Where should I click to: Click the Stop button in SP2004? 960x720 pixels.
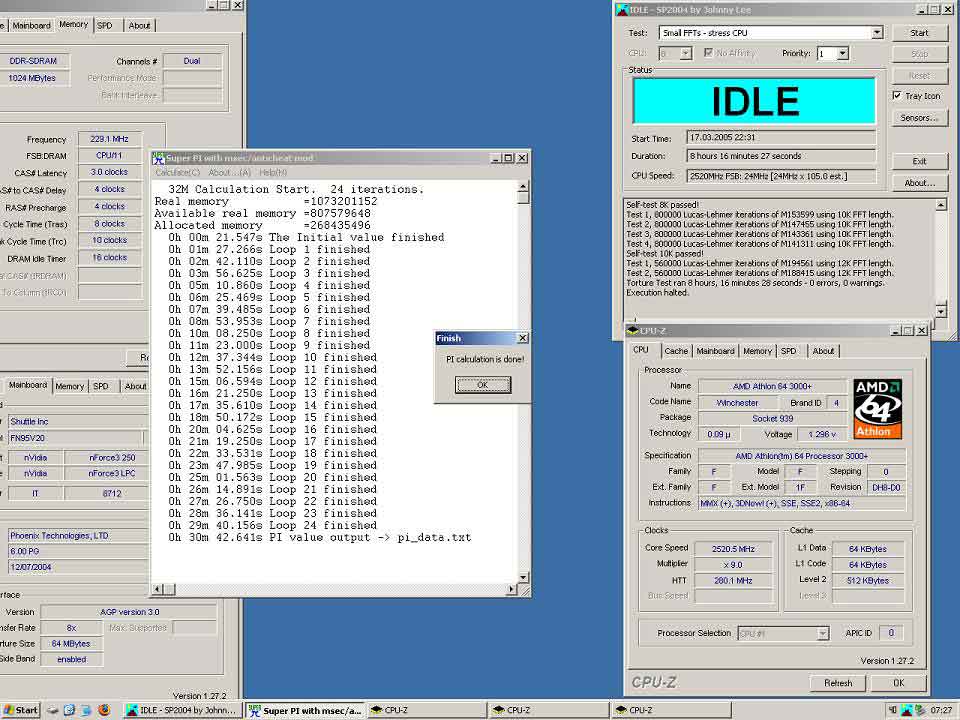919,54
